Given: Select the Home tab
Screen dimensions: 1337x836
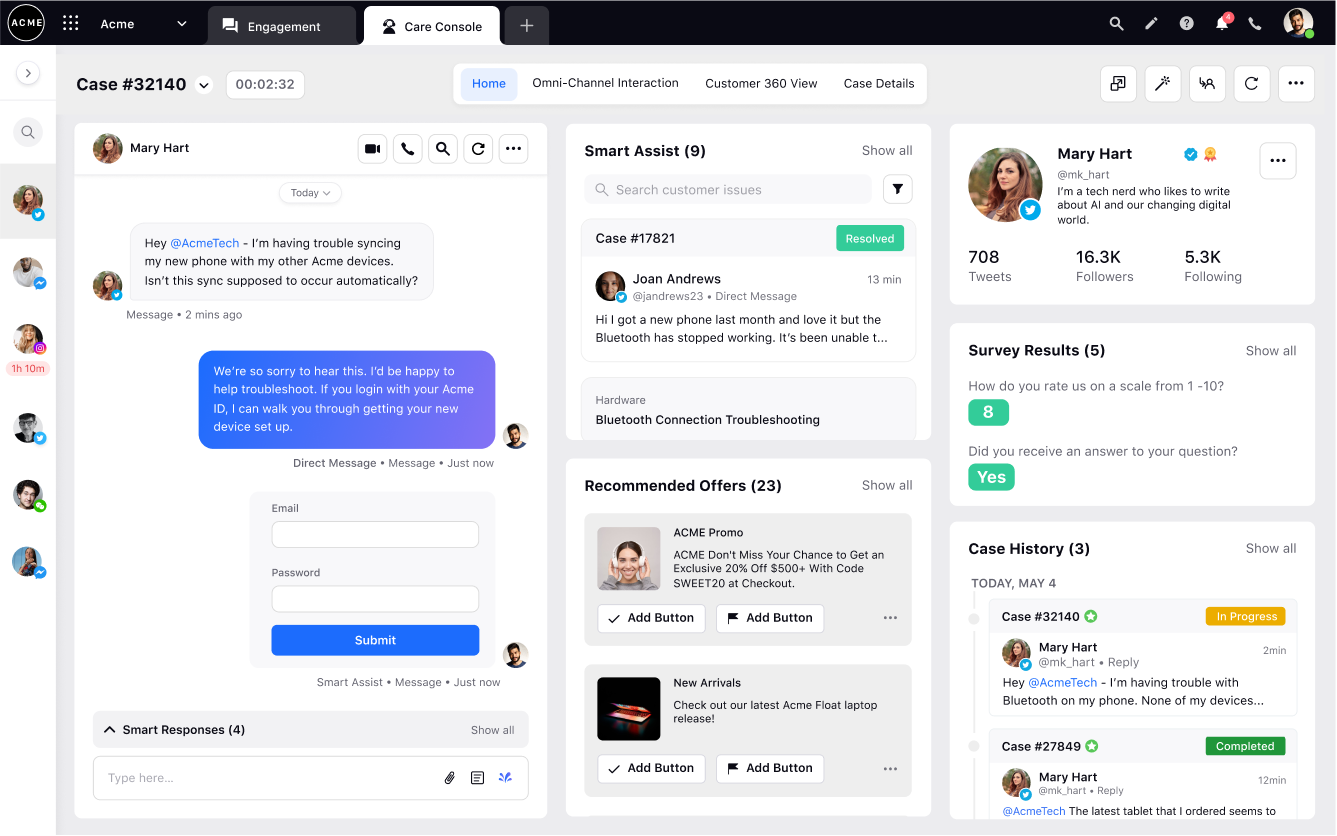Looking at the screenshot, I should pos(489,84).
